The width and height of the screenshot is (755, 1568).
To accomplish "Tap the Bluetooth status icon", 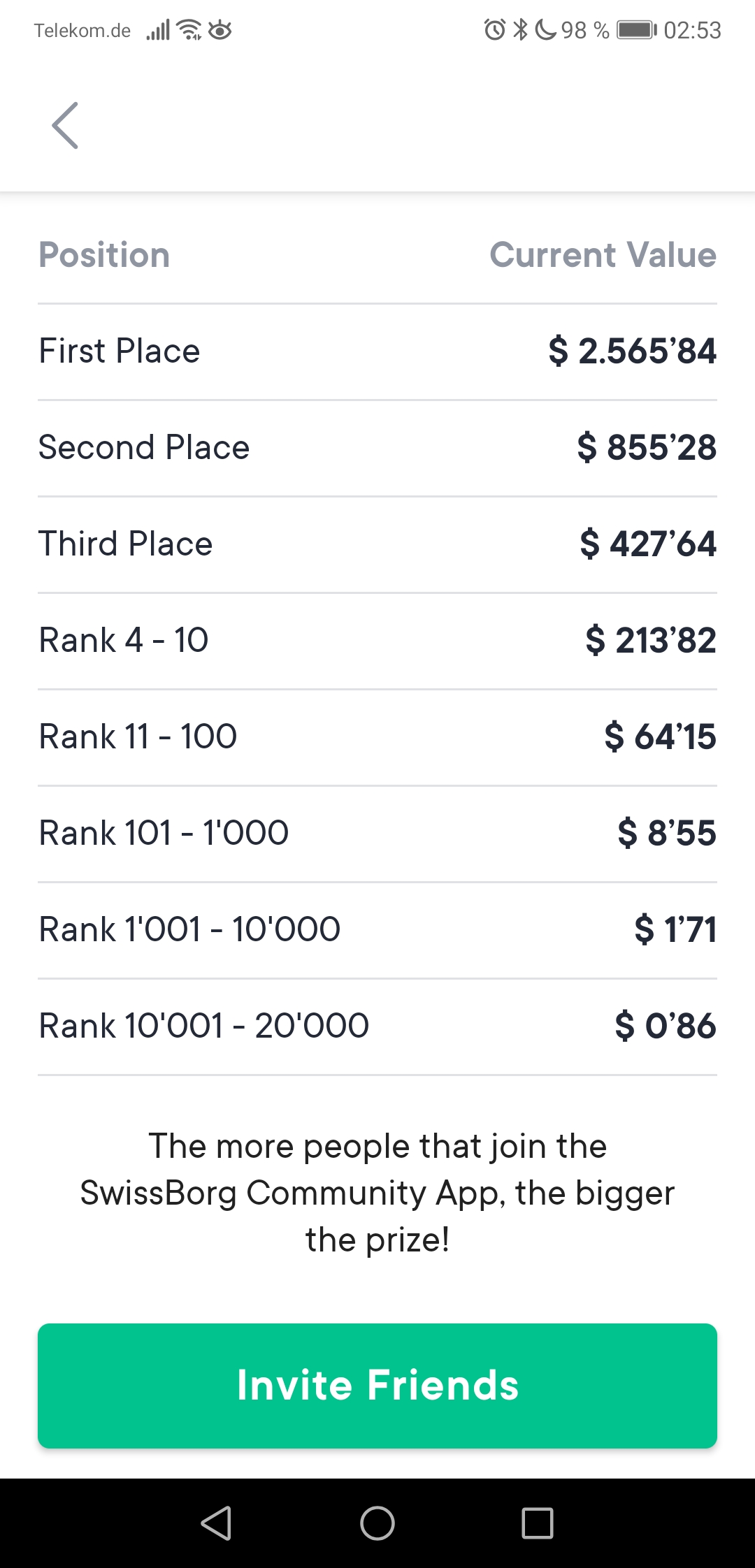I will 520,30.
